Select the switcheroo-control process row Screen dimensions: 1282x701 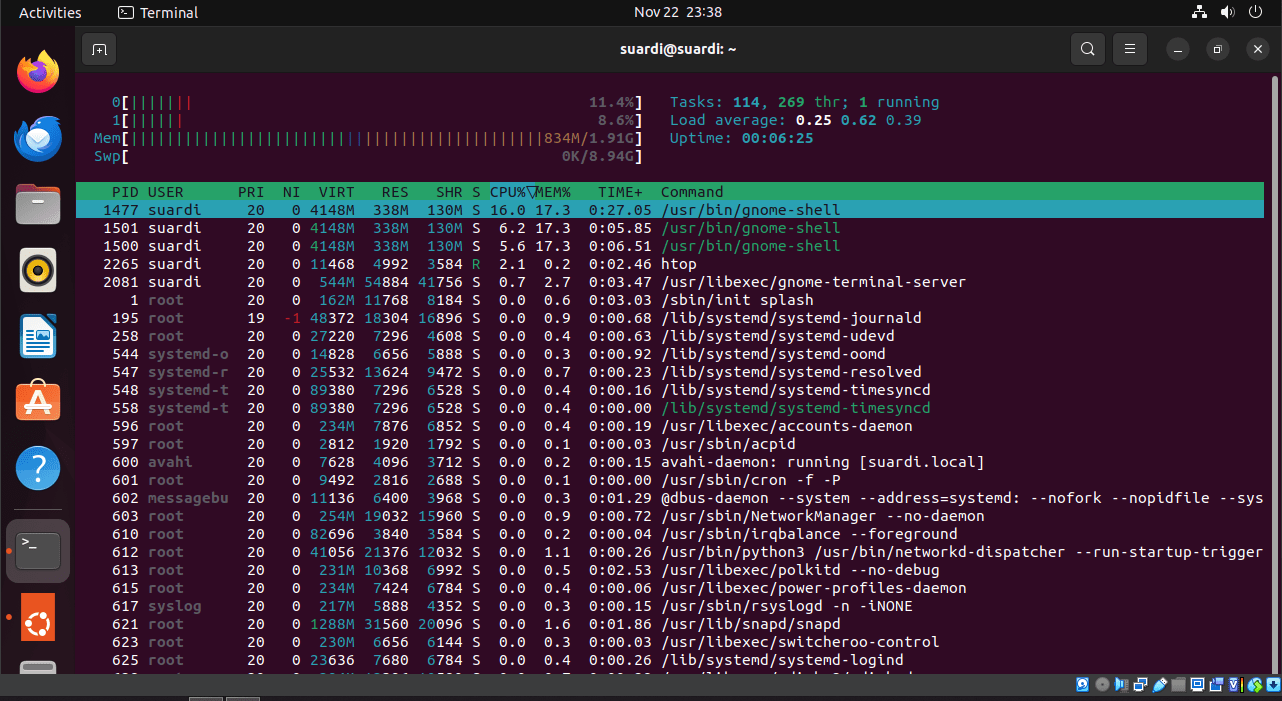670,642
